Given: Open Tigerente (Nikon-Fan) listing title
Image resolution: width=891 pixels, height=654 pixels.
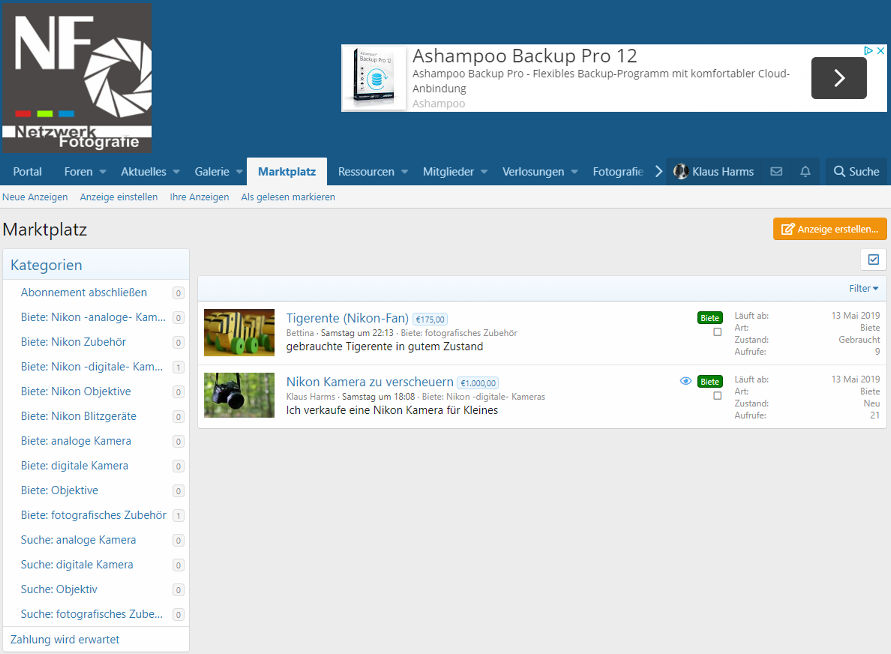Looking at the screenshot, I should 347,318.
